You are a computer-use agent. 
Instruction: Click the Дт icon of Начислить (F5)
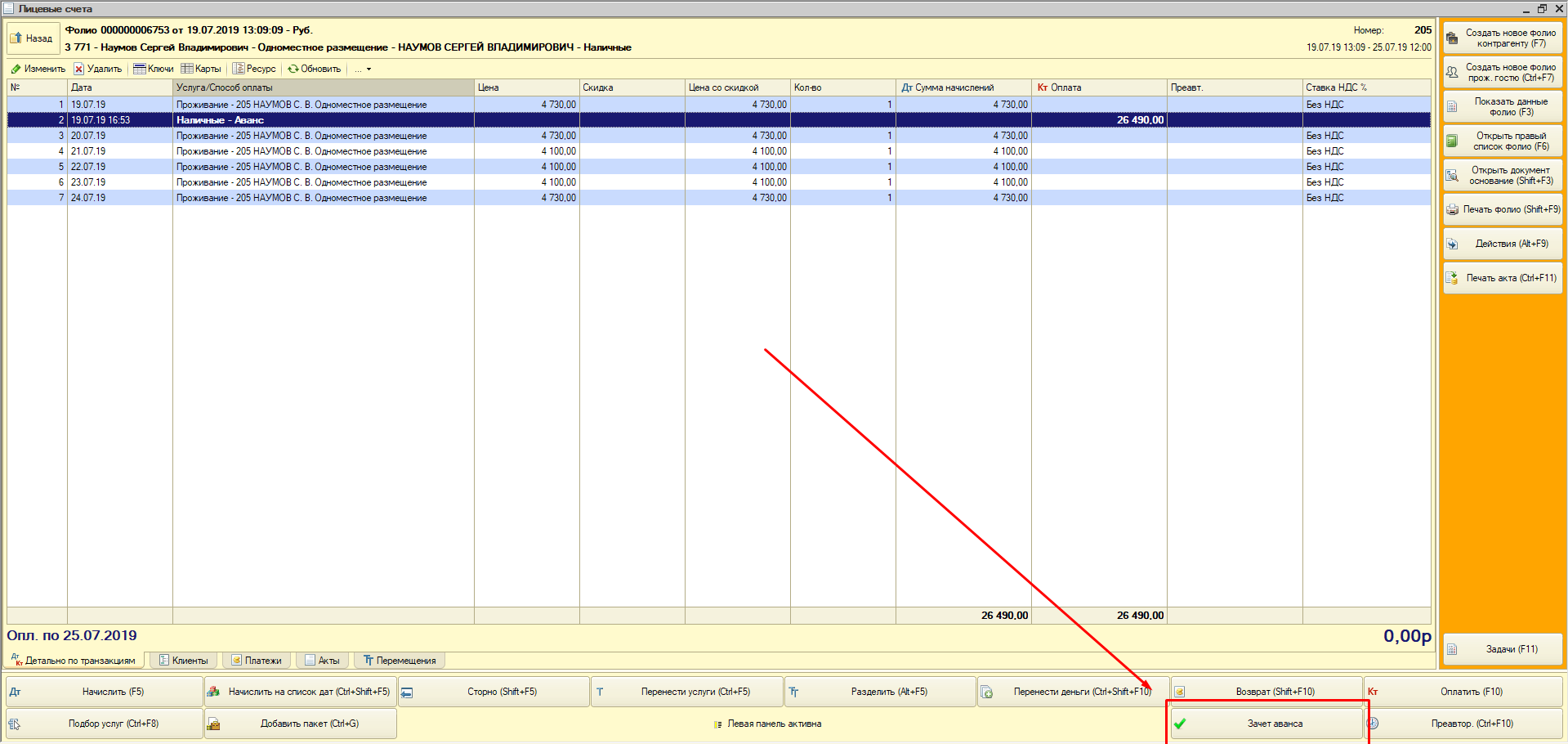(x=15, y=692)
